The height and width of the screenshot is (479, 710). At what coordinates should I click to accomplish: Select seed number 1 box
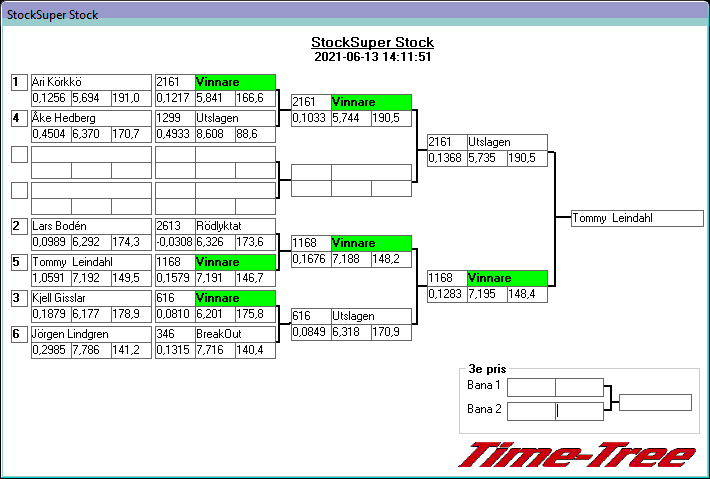19,82
